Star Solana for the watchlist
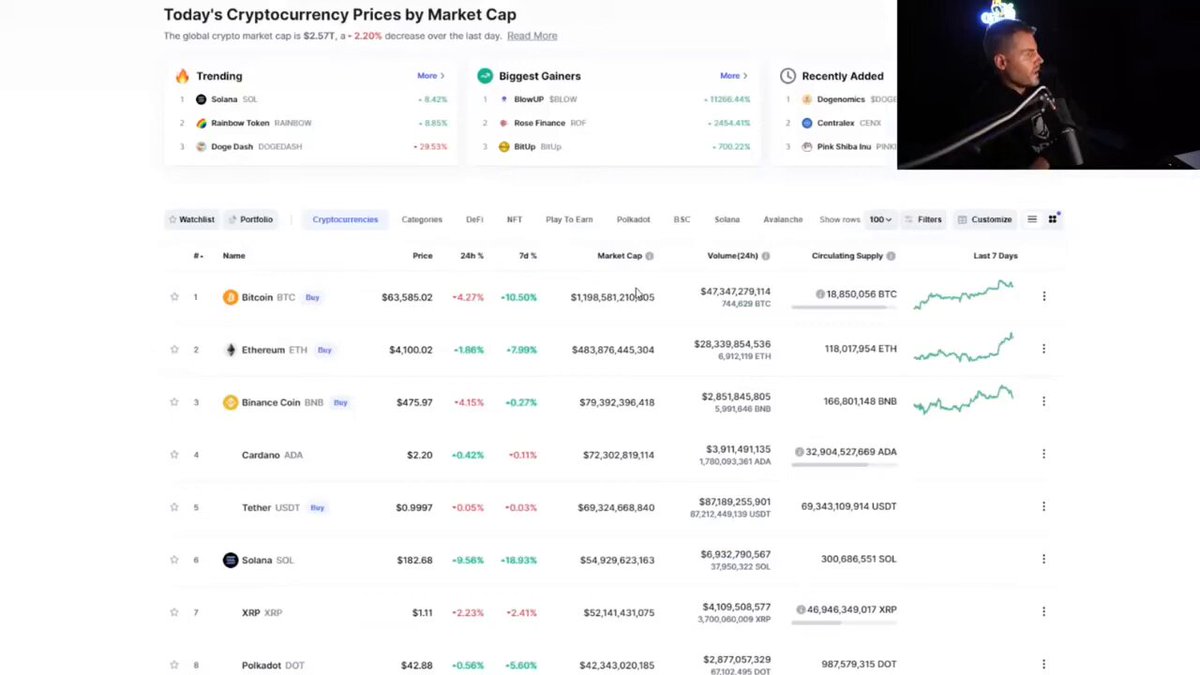 tap(174, 559)
